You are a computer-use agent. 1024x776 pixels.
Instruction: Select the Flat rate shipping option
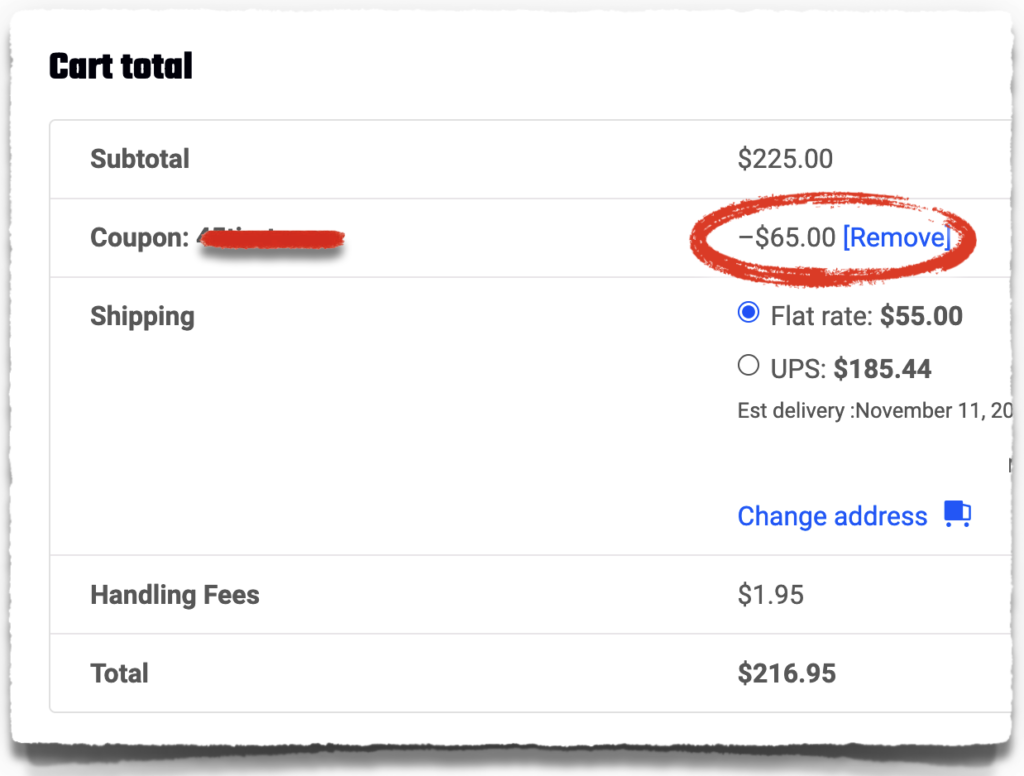click(748, 312)
